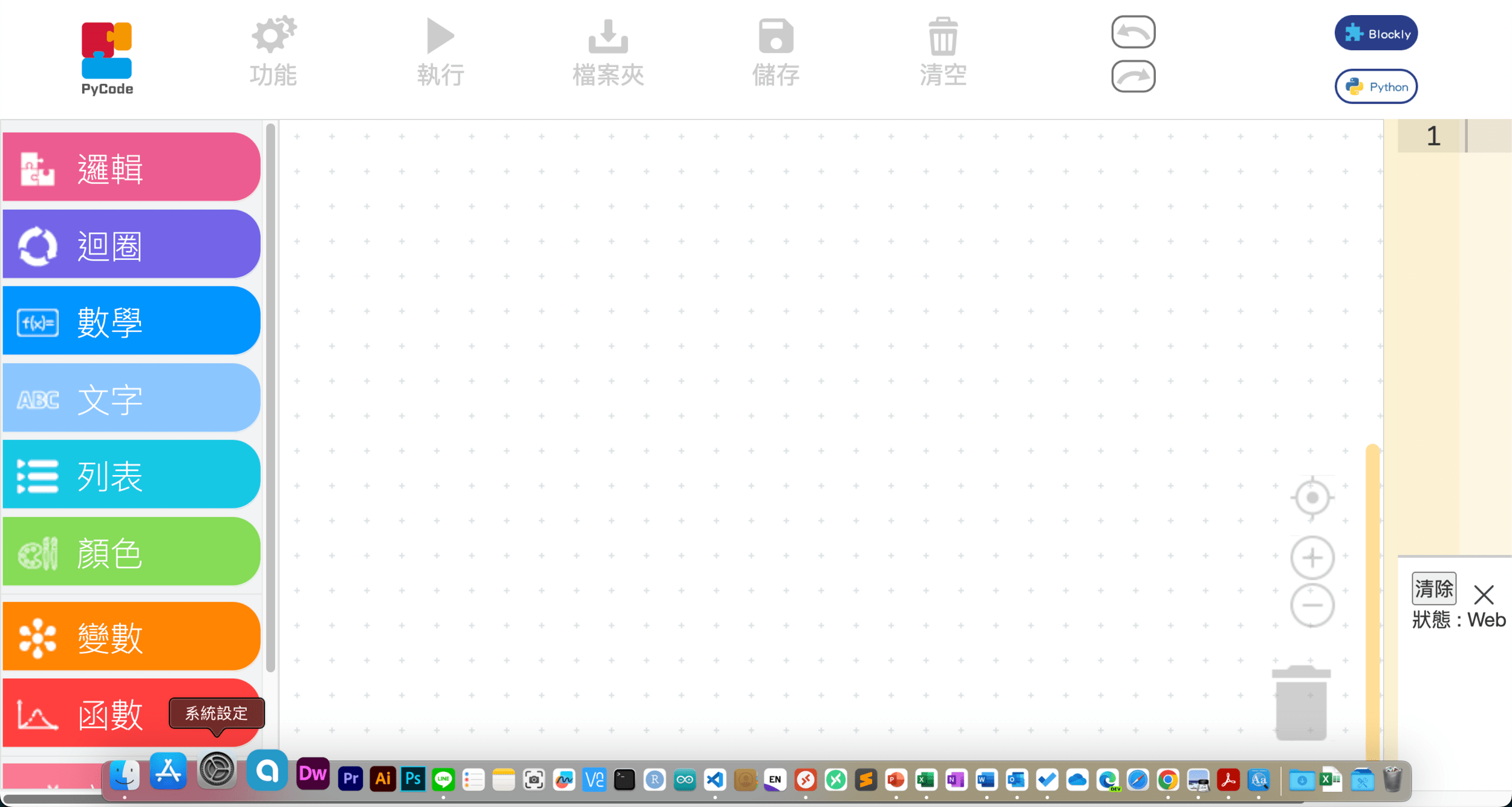
Task: Close the console panel with X
Action: pos(1484,595)
